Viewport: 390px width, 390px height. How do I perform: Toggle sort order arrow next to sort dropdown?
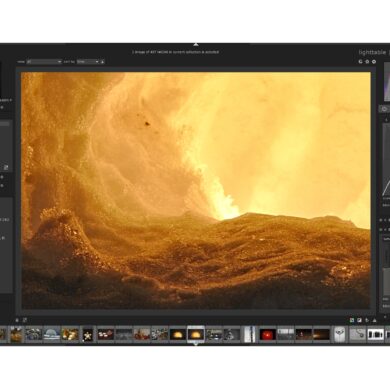[102, 62]
